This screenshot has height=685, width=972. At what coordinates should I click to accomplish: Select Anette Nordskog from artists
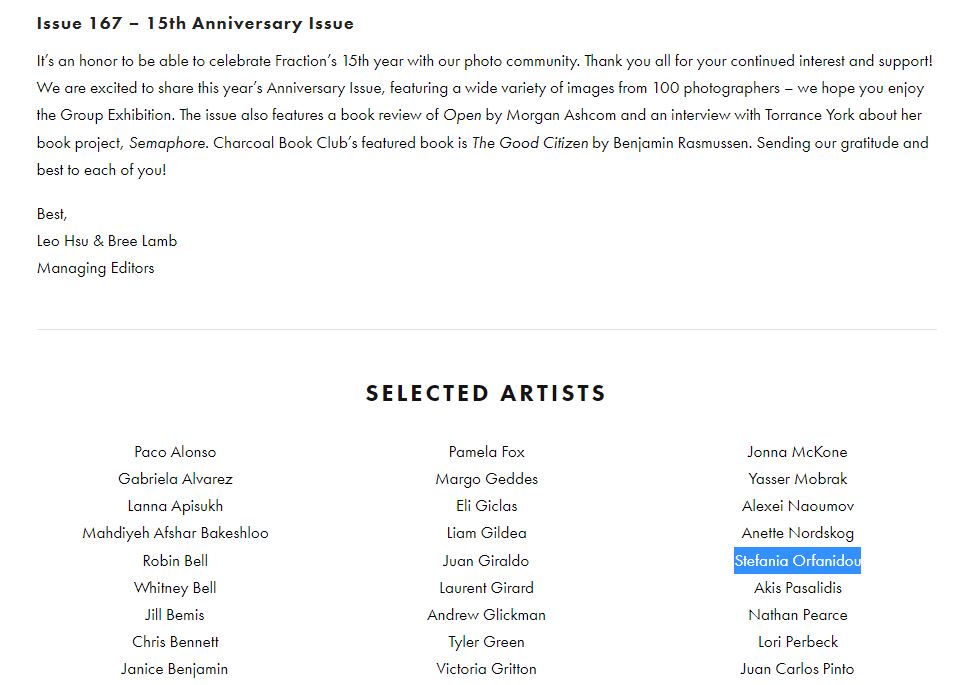tap(797, 533)
